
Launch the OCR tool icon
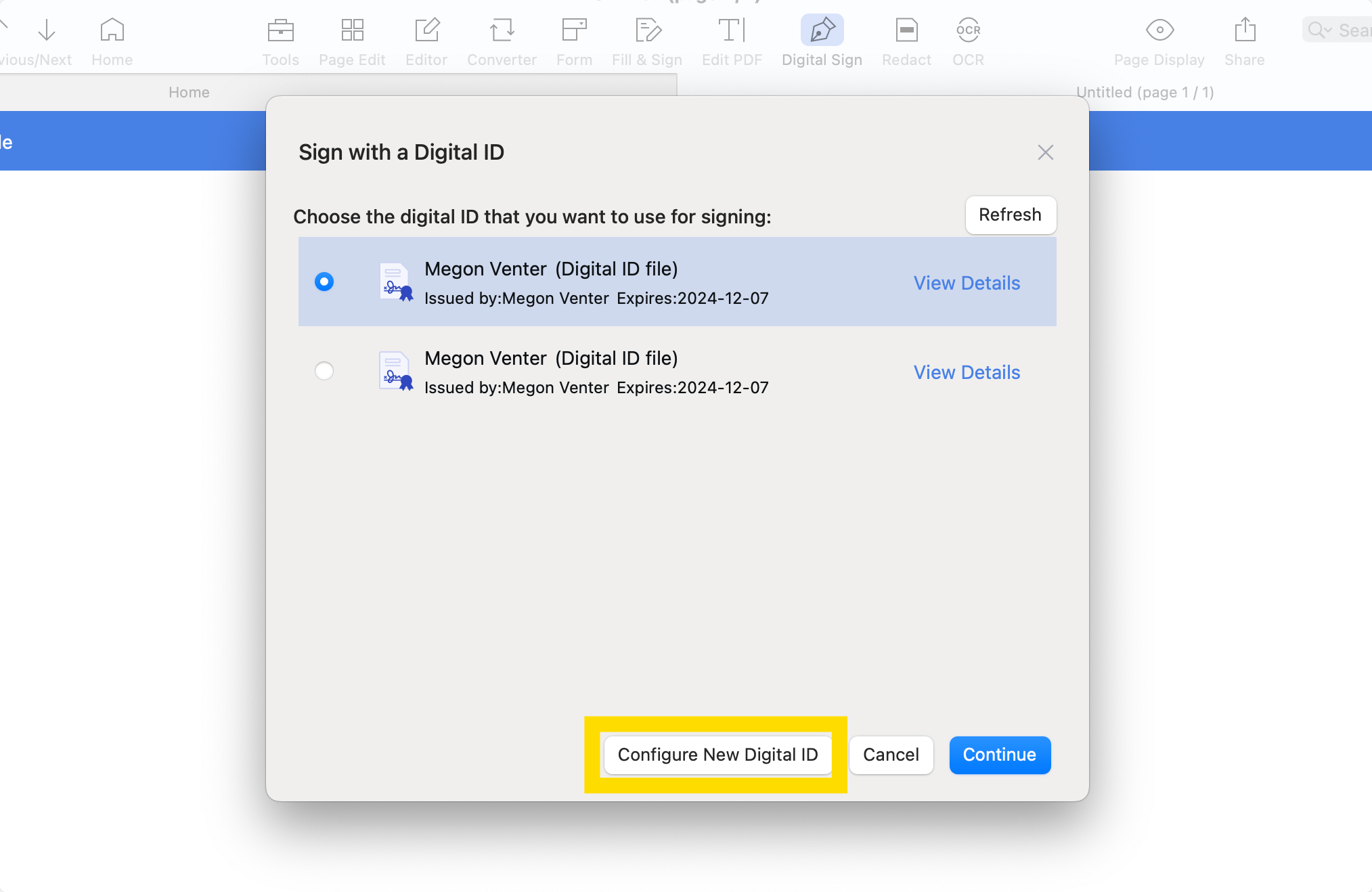(x=968, y=30)
